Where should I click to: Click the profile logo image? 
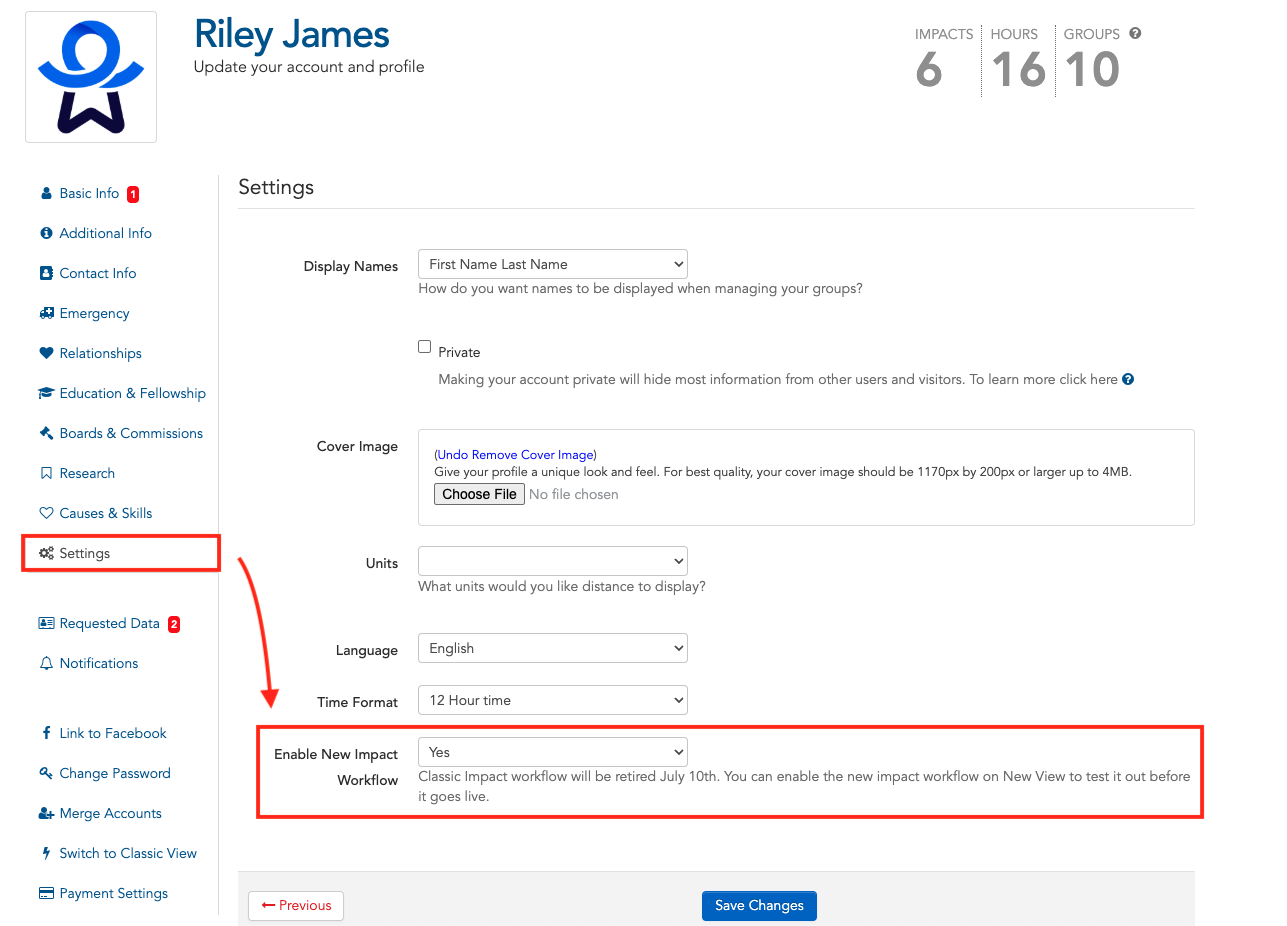coord(91,77)
